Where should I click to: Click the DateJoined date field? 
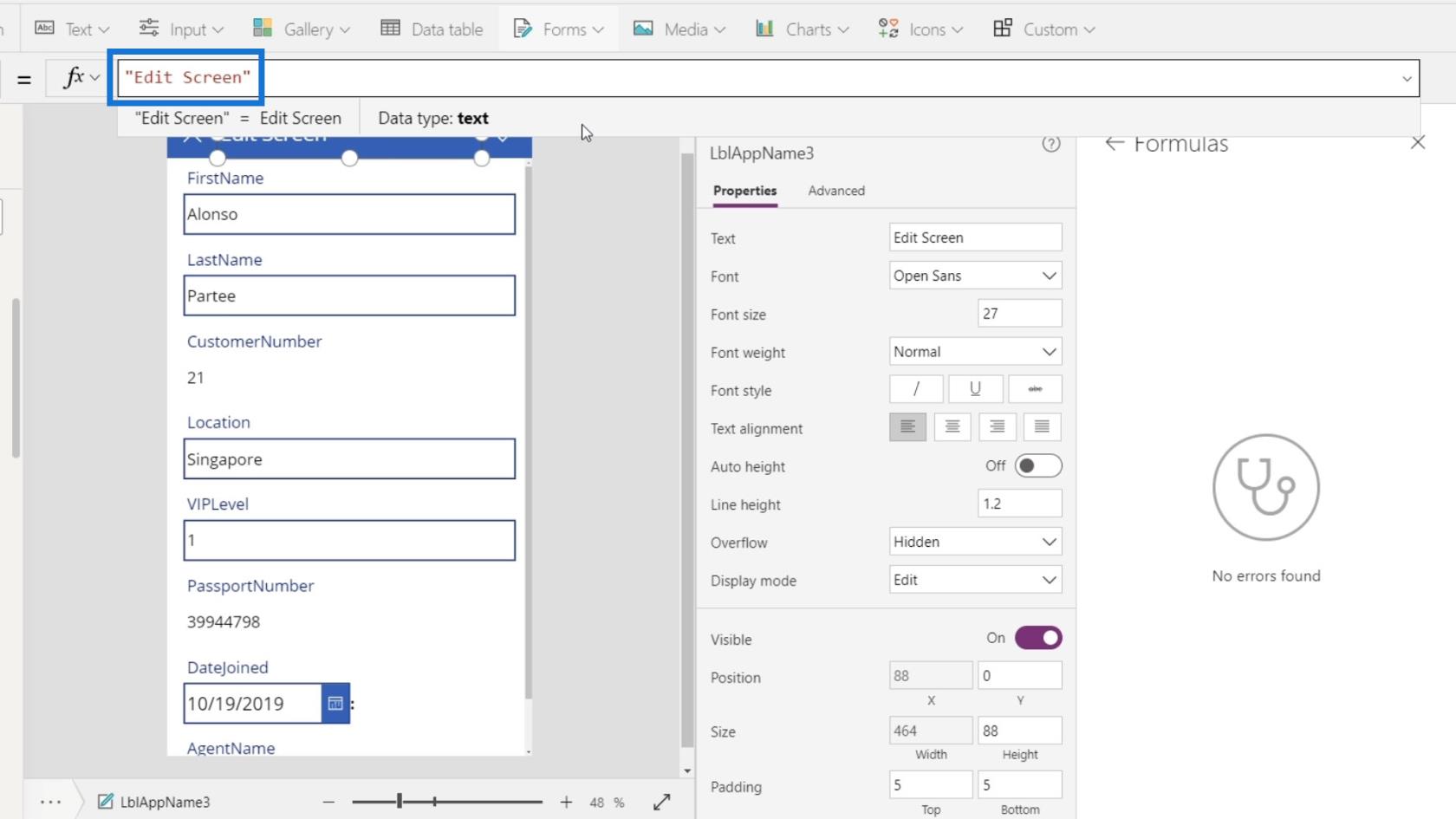pyautogui.click(x=252, y=703)
